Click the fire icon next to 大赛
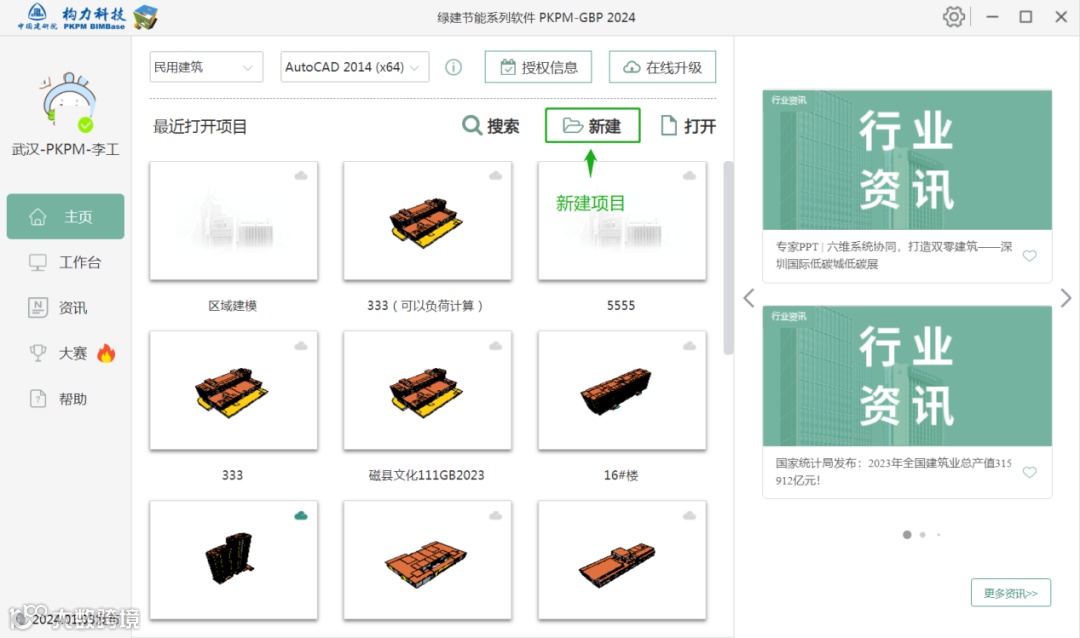This screenshot has width=1080, height=638. pos(106,353)
